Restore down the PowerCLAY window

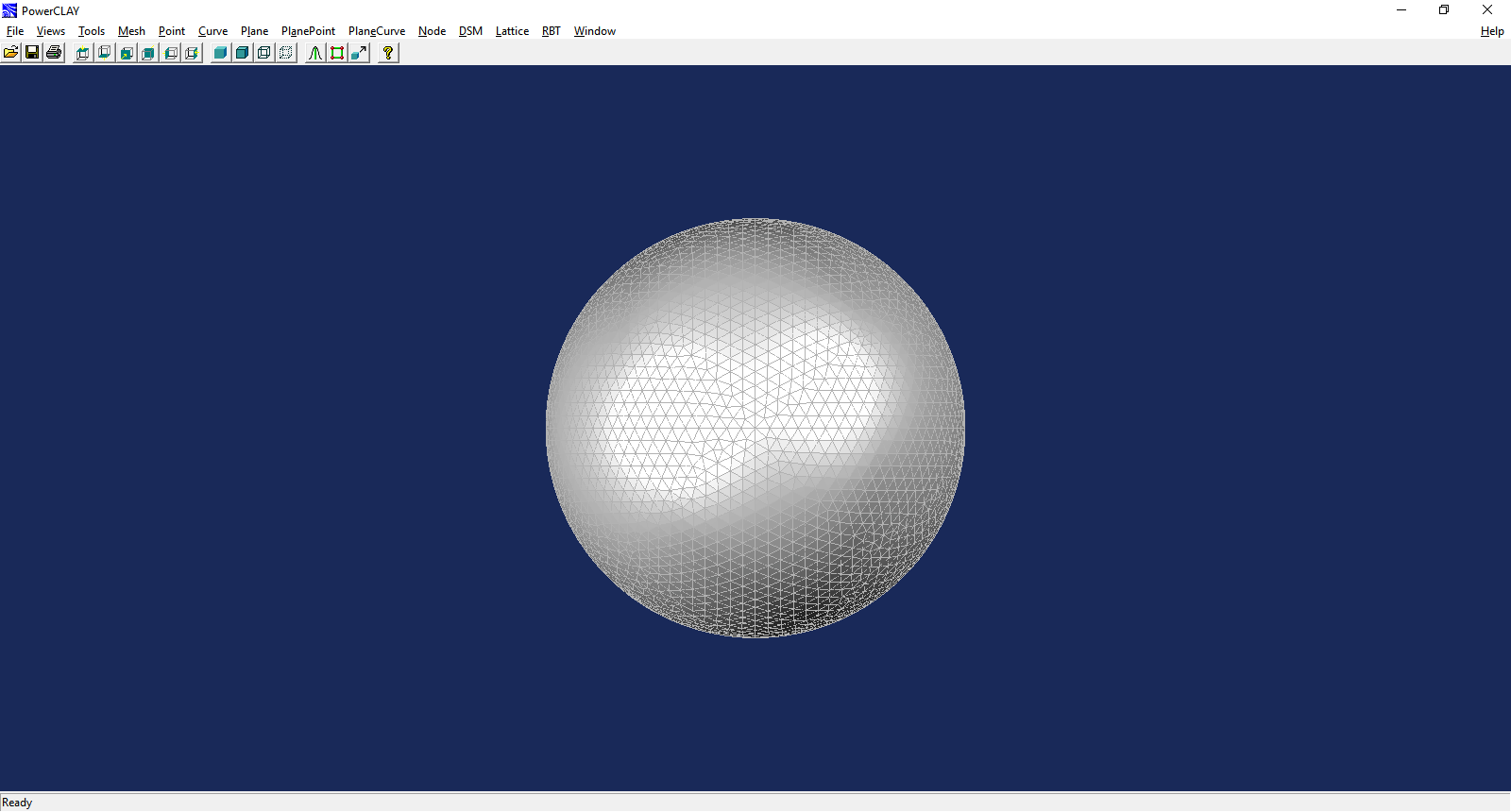point(1444,10)
